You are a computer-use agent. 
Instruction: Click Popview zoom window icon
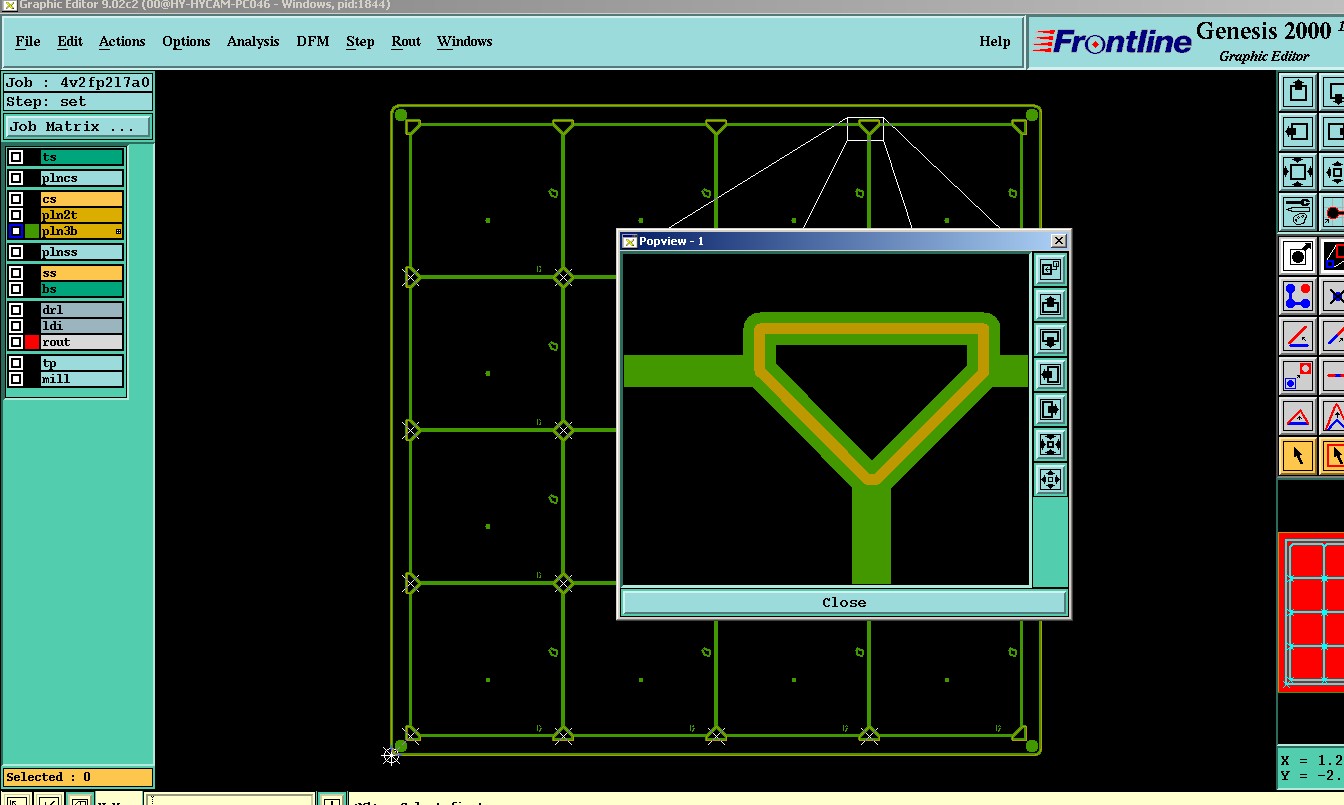(x=1050, y=270)
